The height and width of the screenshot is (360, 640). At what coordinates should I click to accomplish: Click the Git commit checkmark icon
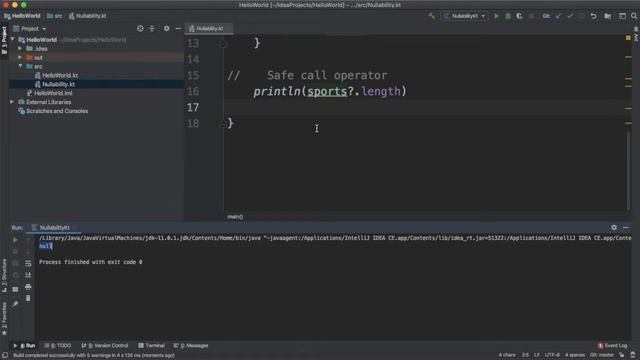(570, 16)
